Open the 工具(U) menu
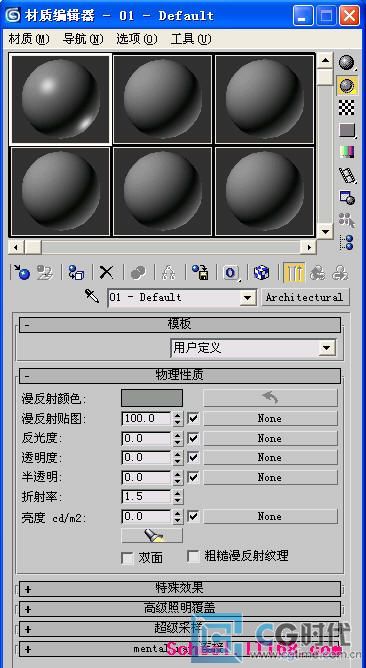This screenshot has width=366, height=668. click(190, 39)
